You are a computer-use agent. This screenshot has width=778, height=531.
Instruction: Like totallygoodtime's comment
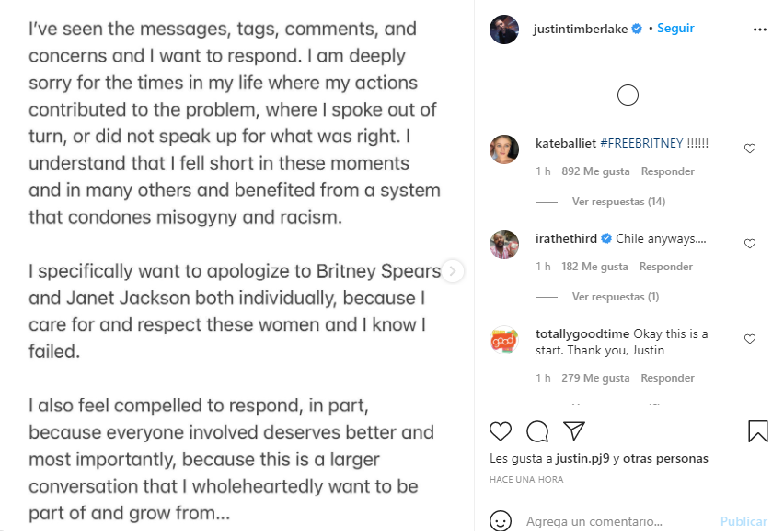click(750, 340)
